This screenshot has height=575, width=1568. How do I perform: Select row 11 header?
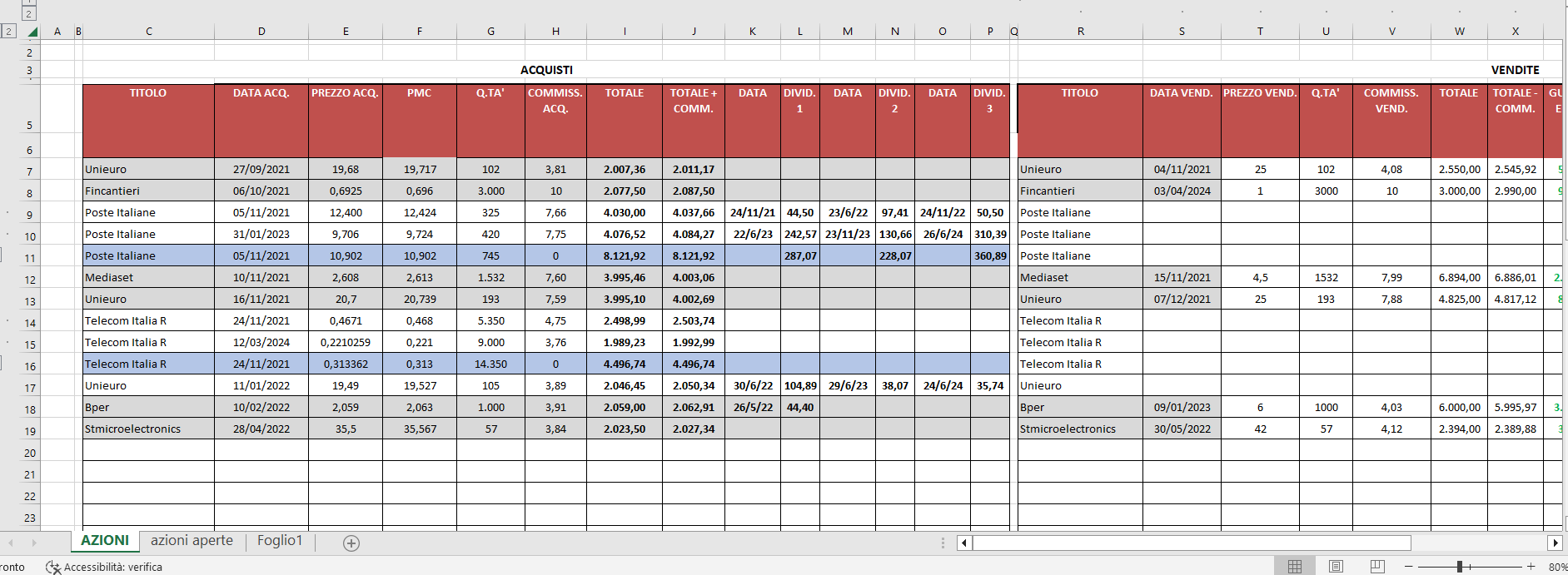30,259
